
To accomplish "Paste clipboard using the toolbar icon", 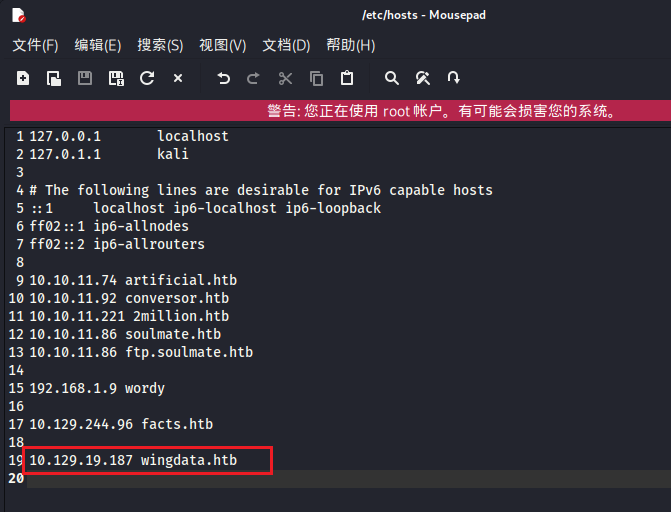I will point(347,78).
